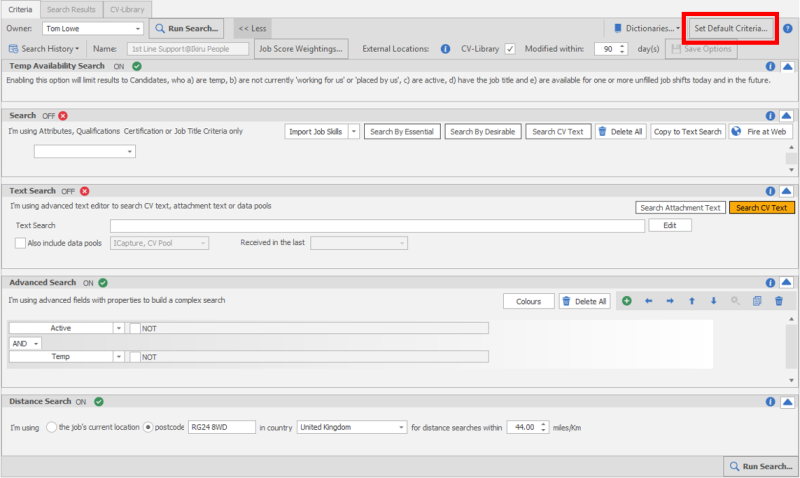Move Advanced Search row up
800x478 pixels.
691,301
